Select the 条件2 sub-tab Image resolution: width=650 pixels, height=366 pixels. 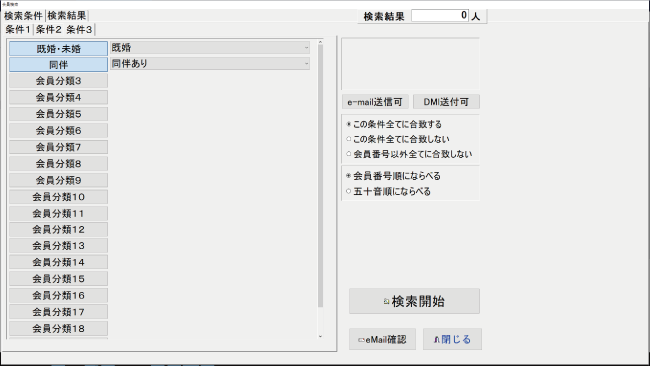click(x=49, y=29)
